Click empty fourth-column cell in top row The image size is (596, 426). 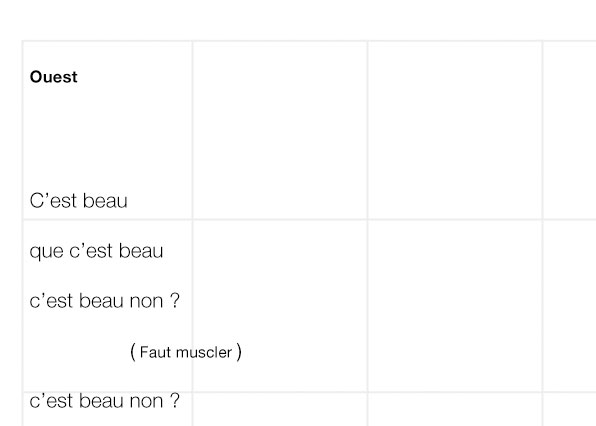[569, 130]
